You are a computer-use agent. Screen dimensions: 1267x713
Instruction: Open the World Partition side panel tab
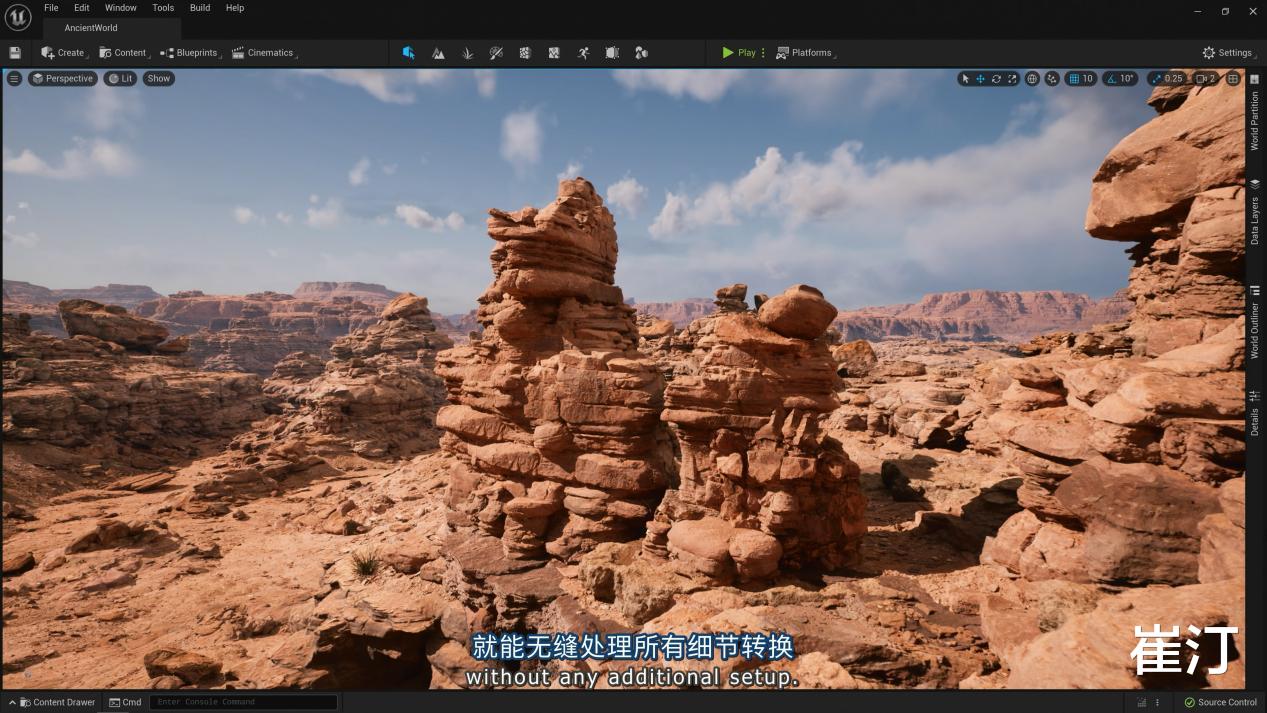tap(1255, 113)
